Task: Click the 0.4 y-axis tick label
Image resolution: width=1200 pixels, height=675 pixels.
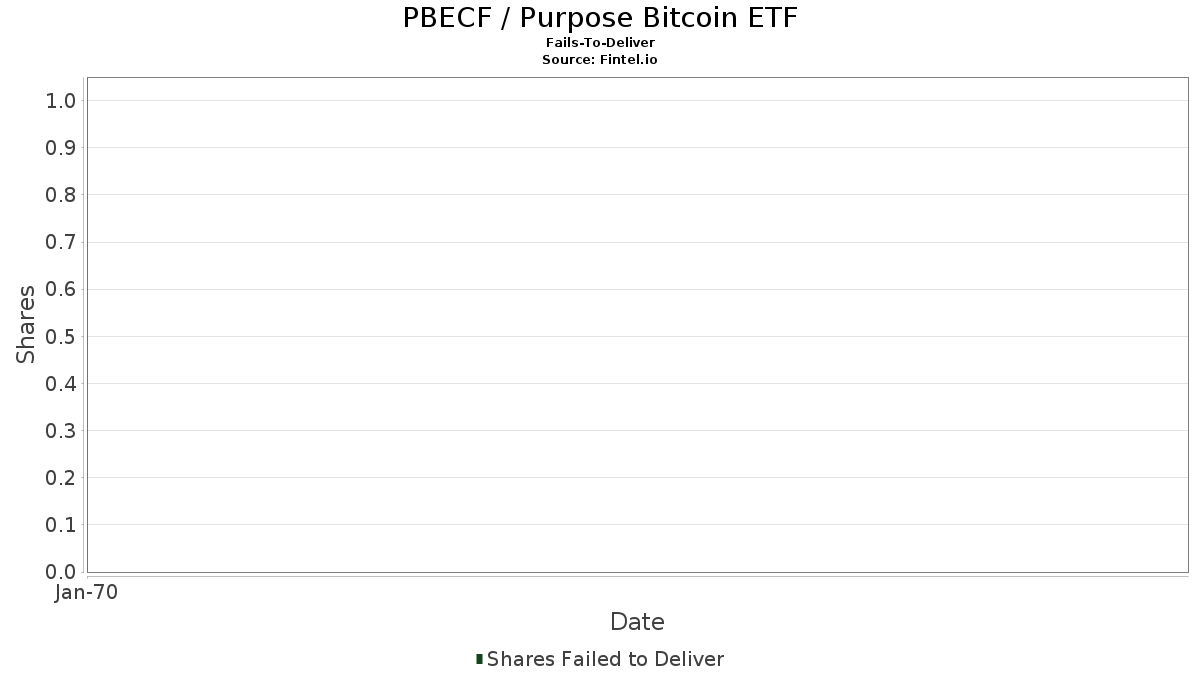Action: point(61,384)
